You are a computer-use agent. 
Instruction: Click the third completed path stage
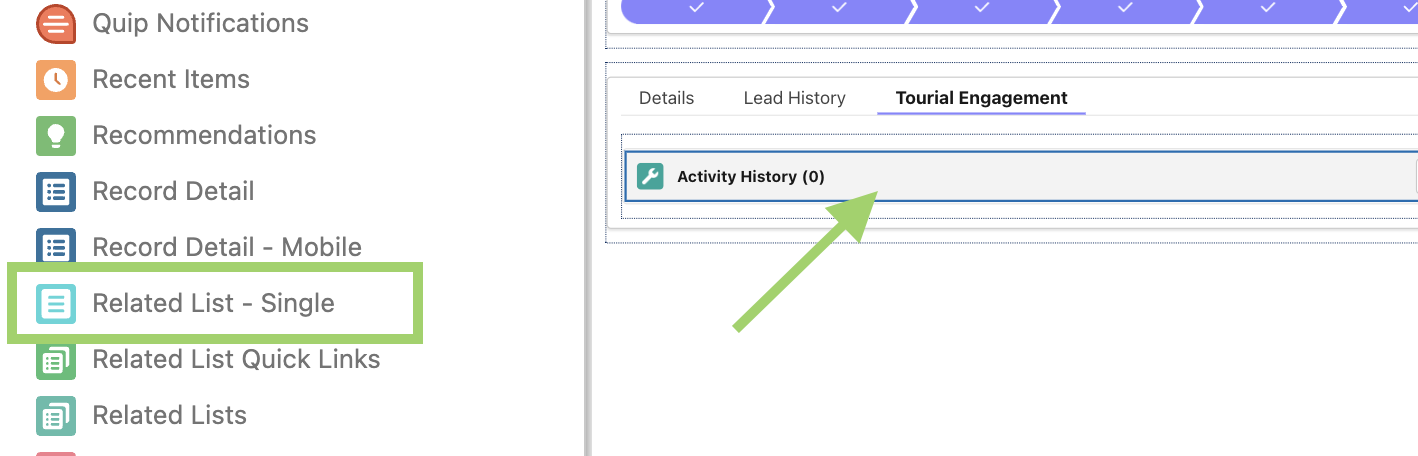pos(981,8)
